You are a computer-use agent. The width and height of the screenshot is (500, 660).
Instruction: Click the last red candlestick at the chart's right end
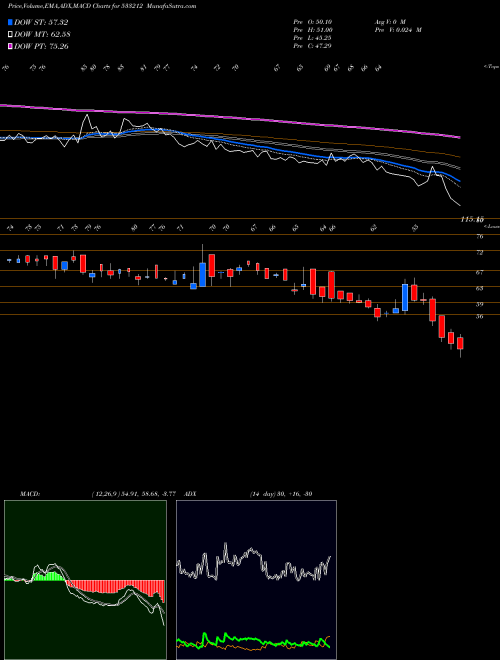pos(460,343)
